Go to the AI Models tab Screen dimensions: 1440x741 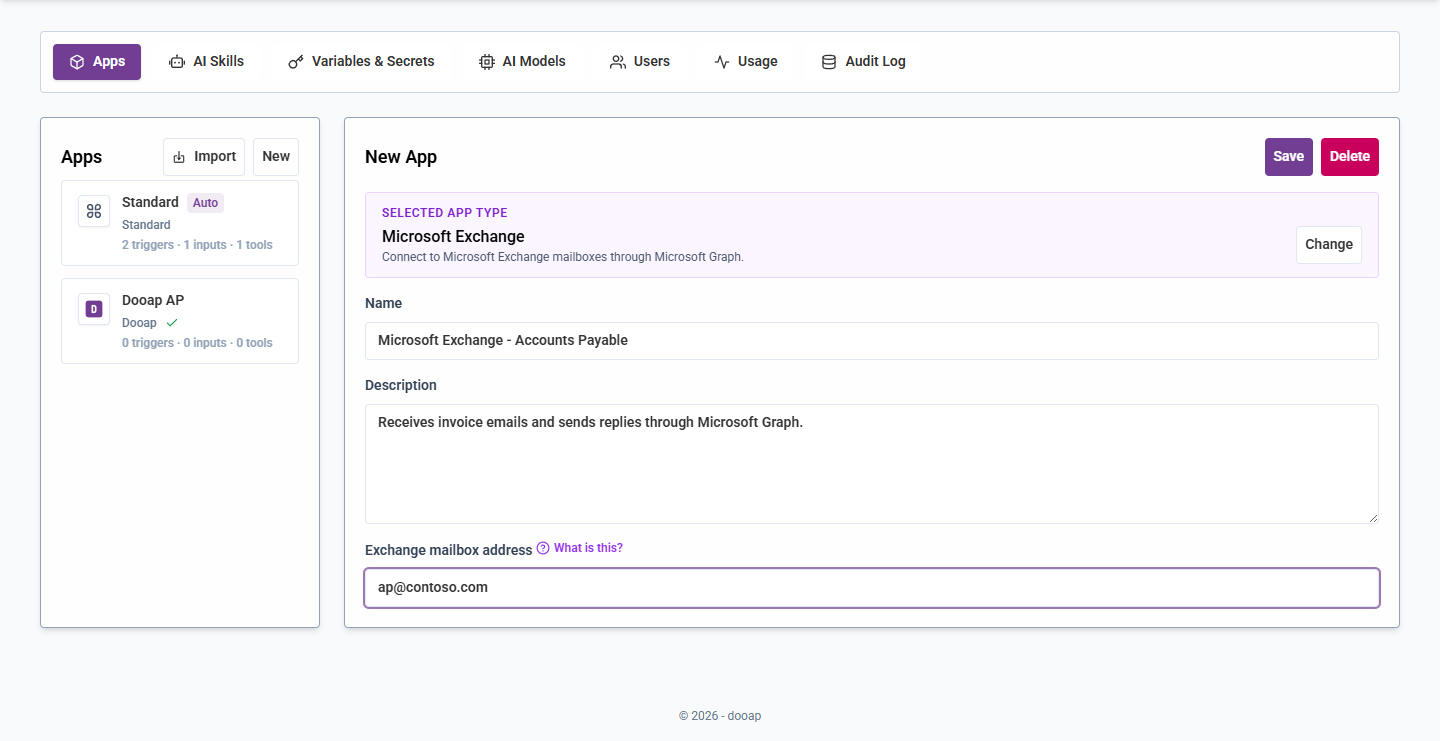[x=522, y=62]
